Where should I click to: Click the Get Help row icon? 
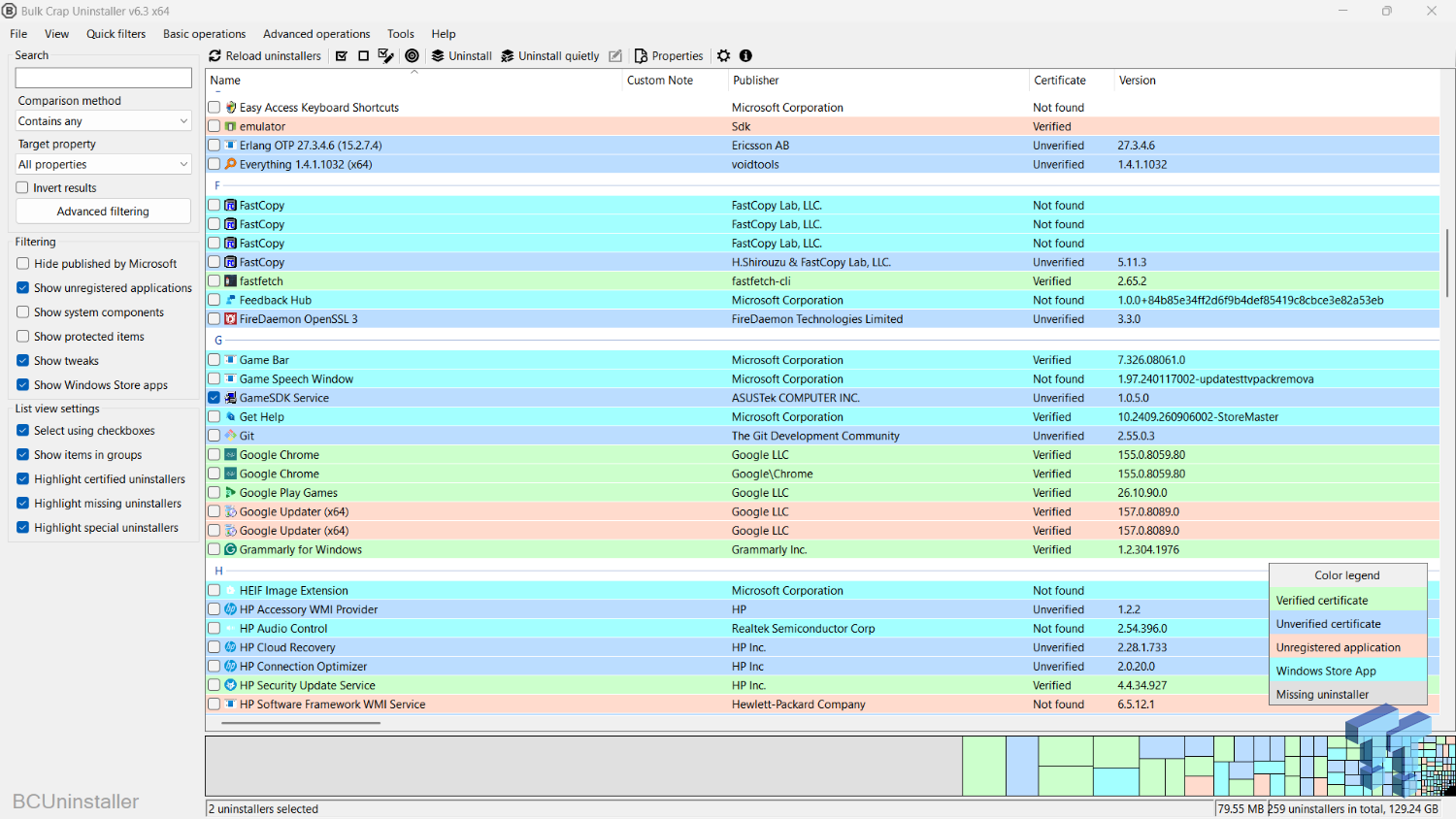[231, 417]
